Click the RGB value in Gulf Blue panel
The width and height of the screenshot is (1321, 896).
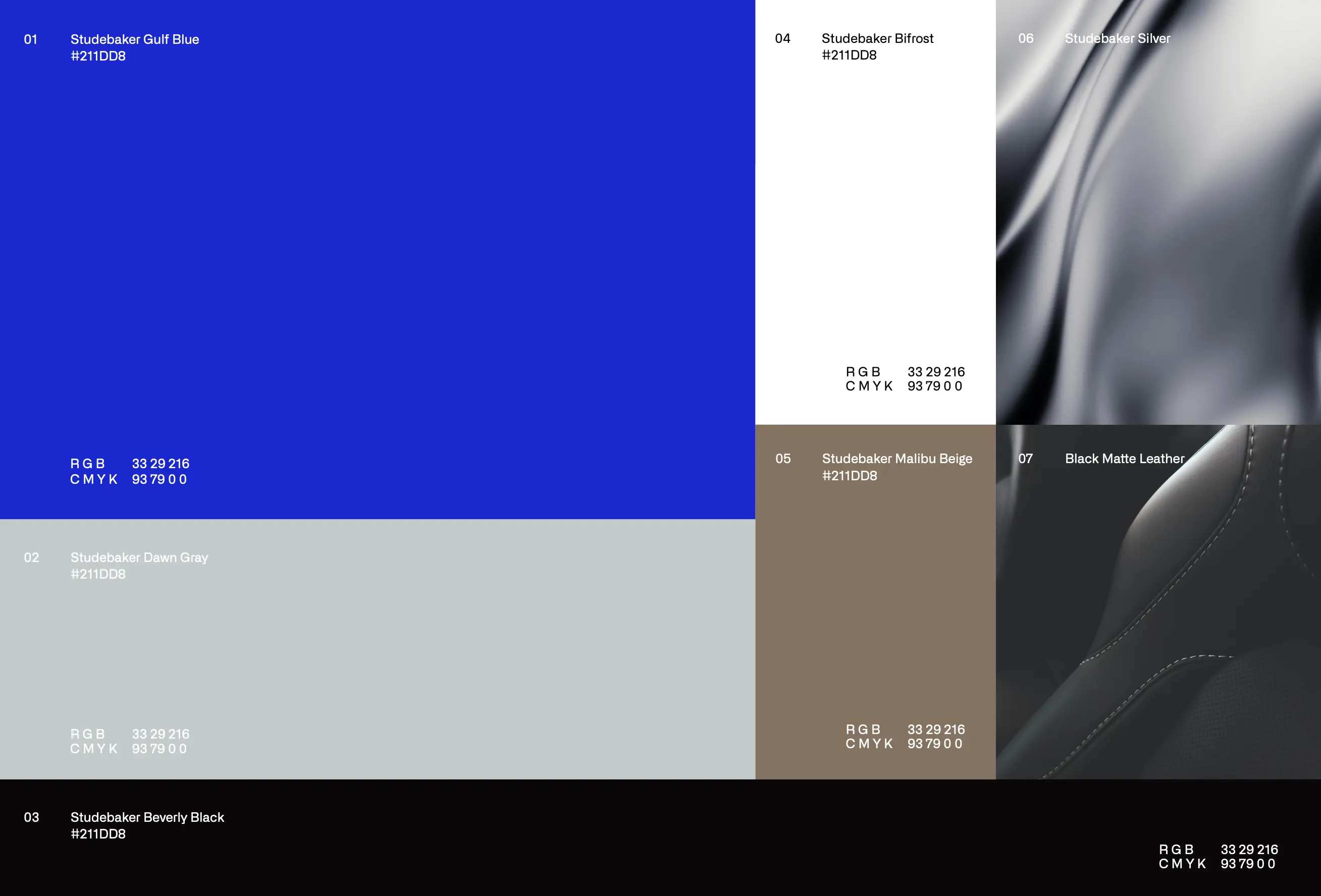(x=161, y=464)
